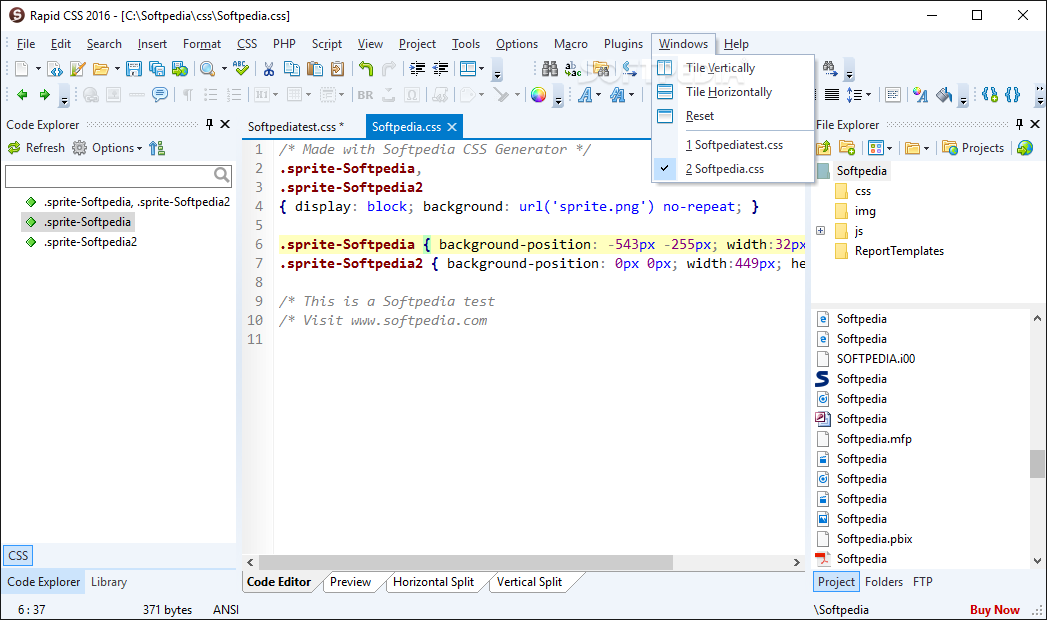Click the Open folder icon
The image size is (1047, 620).
pos(101,69)
